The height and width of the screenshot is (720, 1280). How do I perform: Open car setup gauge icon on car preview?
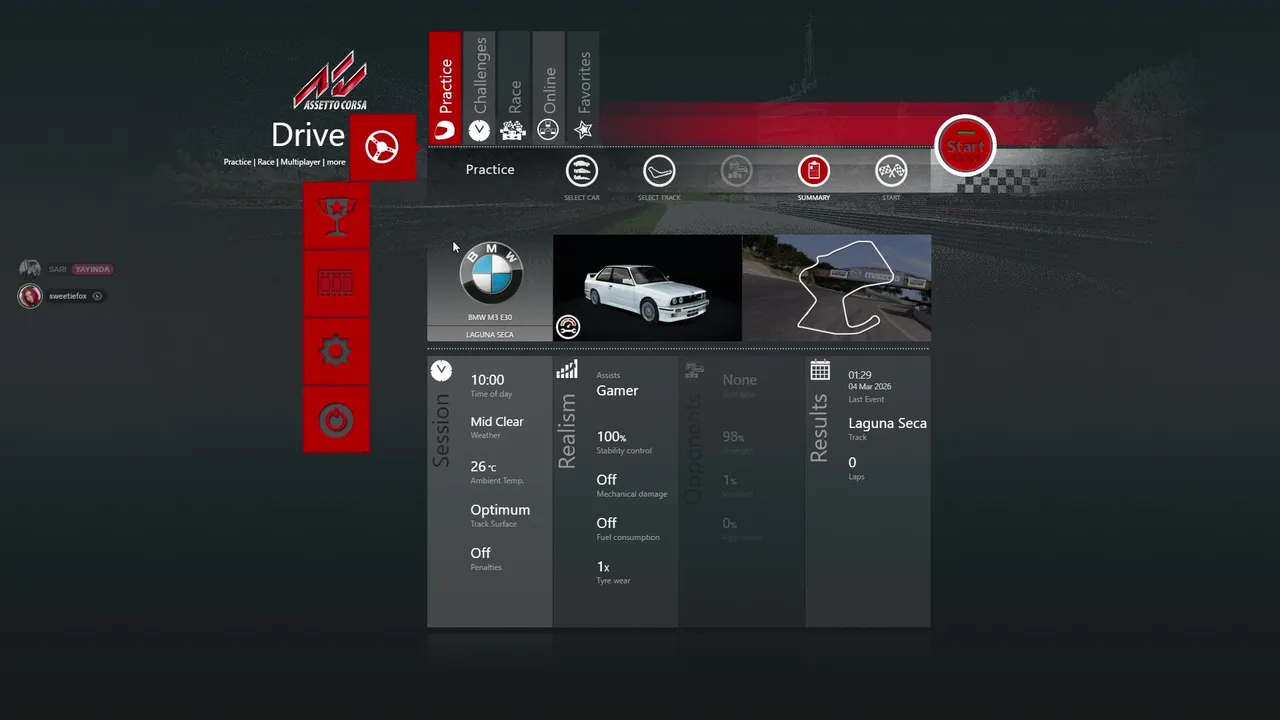[568, 327]
